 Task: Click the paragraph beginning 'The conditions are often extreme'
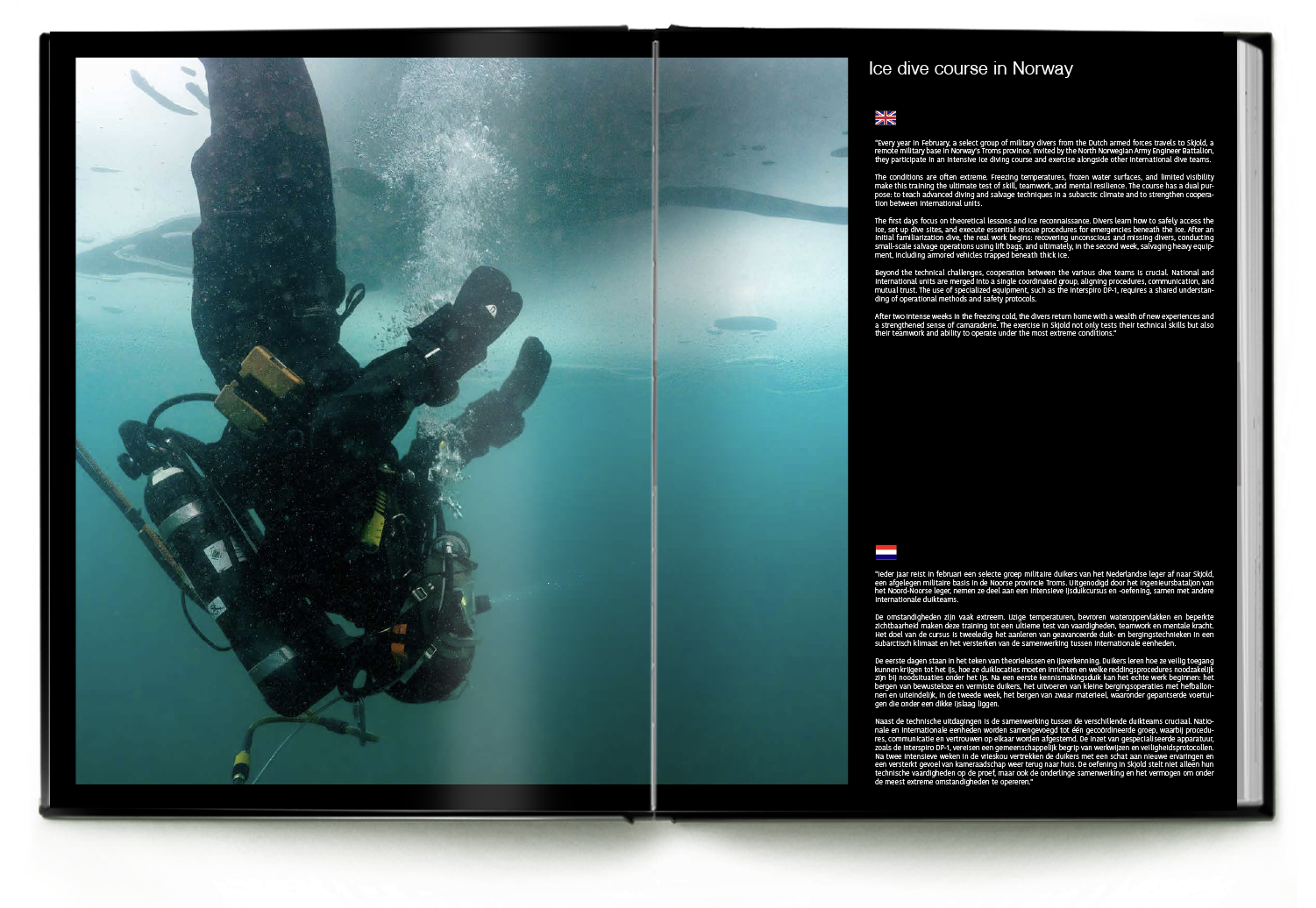(1043, 190)
